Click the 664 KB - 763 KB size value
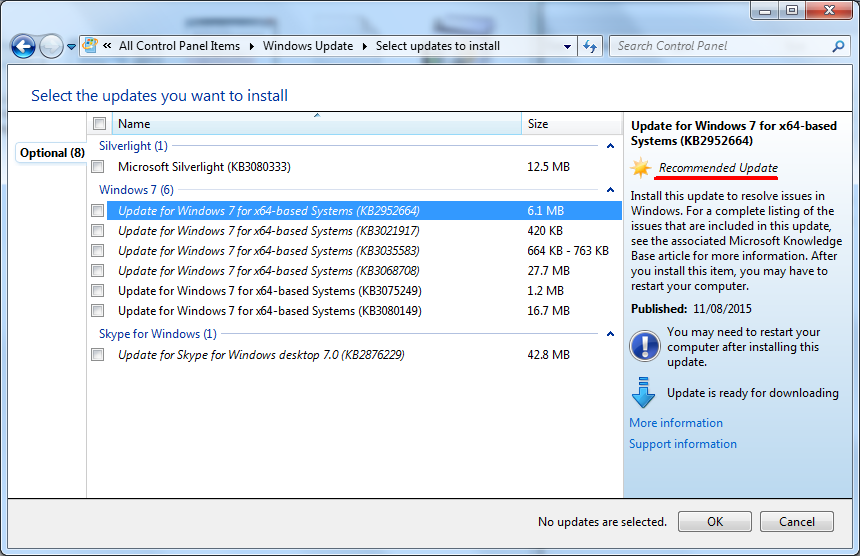This screenshot has width=860, height=556. [568, 251]
